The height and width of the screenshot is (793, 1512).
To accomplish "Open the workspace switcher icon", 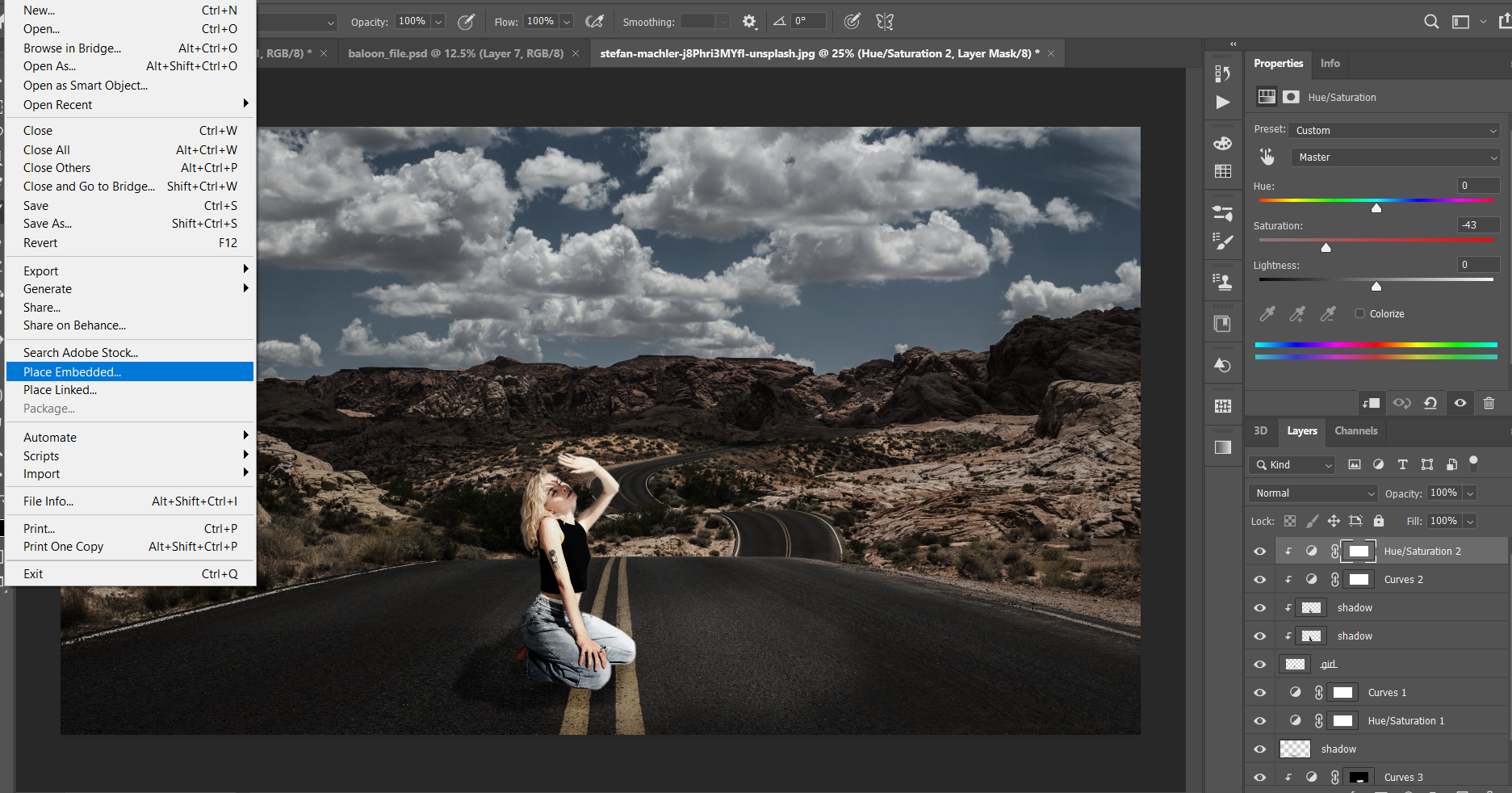I will (x=1460, y=22).
